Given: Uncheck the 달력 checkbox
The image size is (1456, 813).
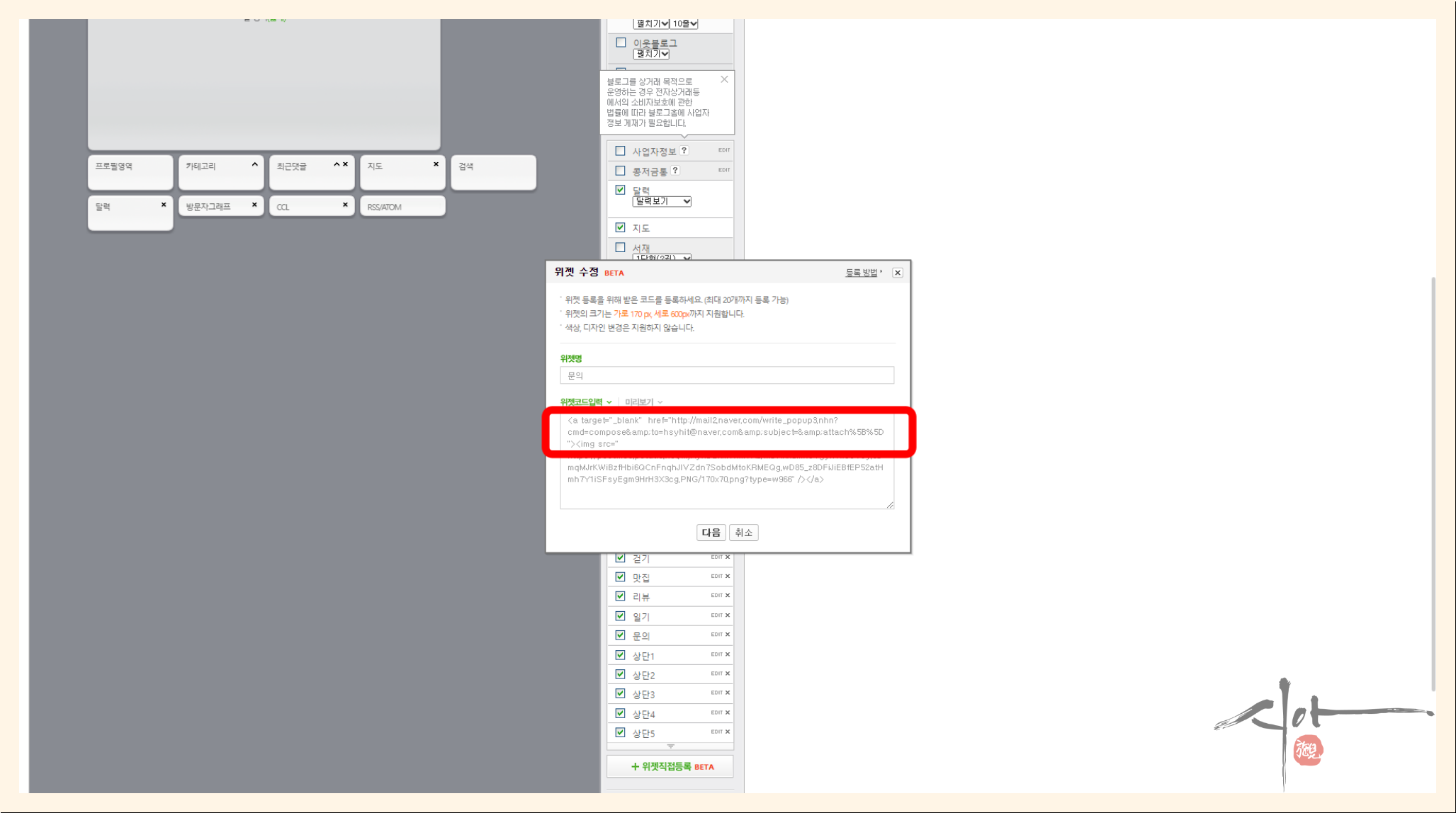Looking at the screenshot, I should click(621, 190).
